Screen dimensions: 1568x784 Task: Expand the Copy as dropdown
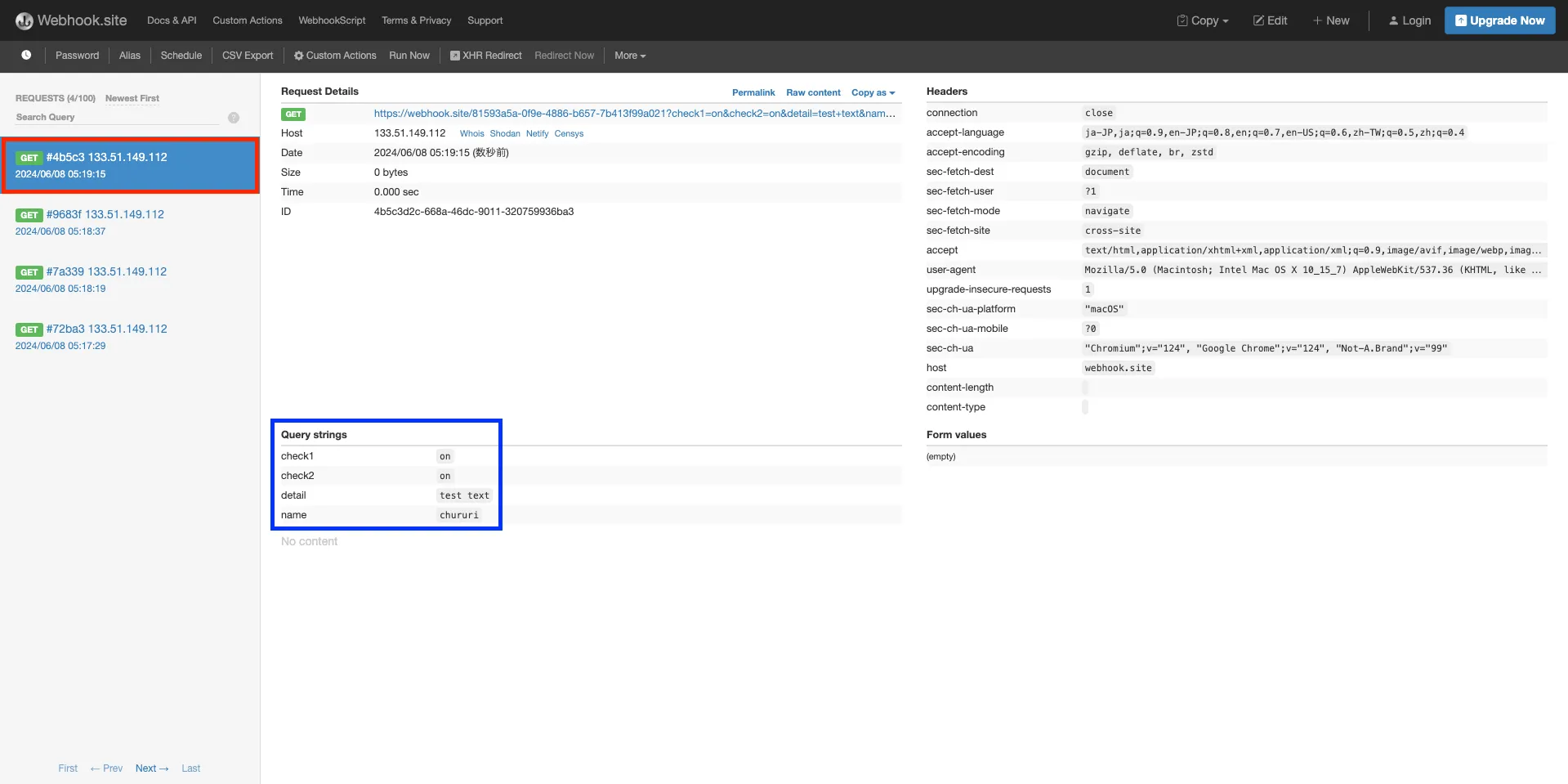click(x=873, y=92)
